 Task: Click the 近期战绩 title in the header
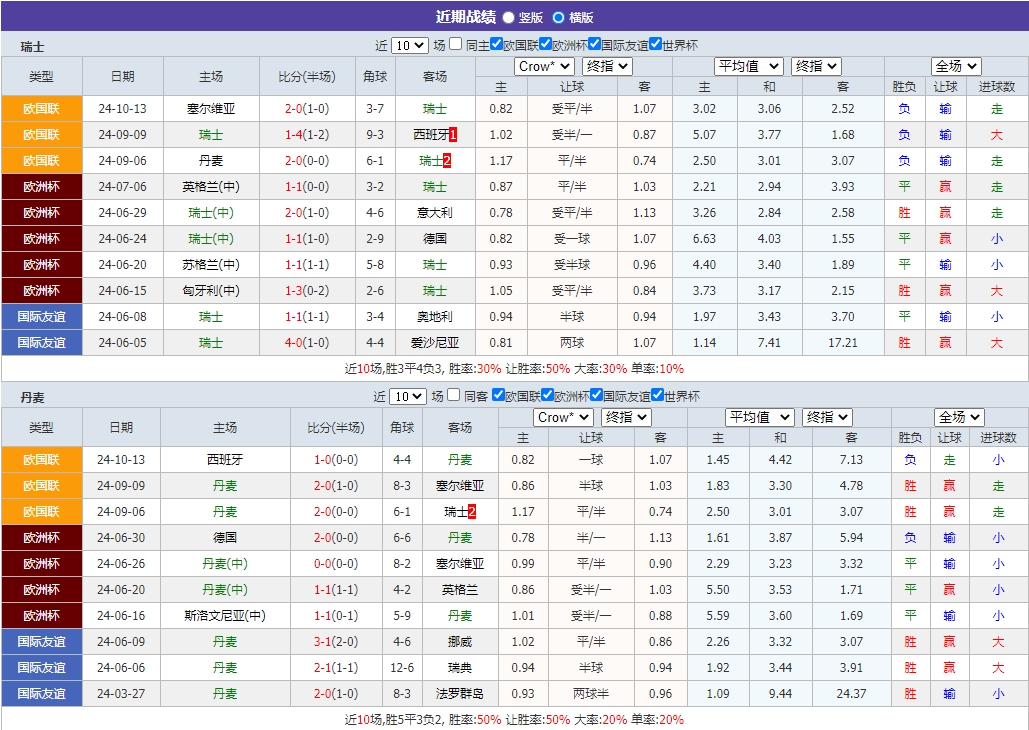click(x=468, y=17)
